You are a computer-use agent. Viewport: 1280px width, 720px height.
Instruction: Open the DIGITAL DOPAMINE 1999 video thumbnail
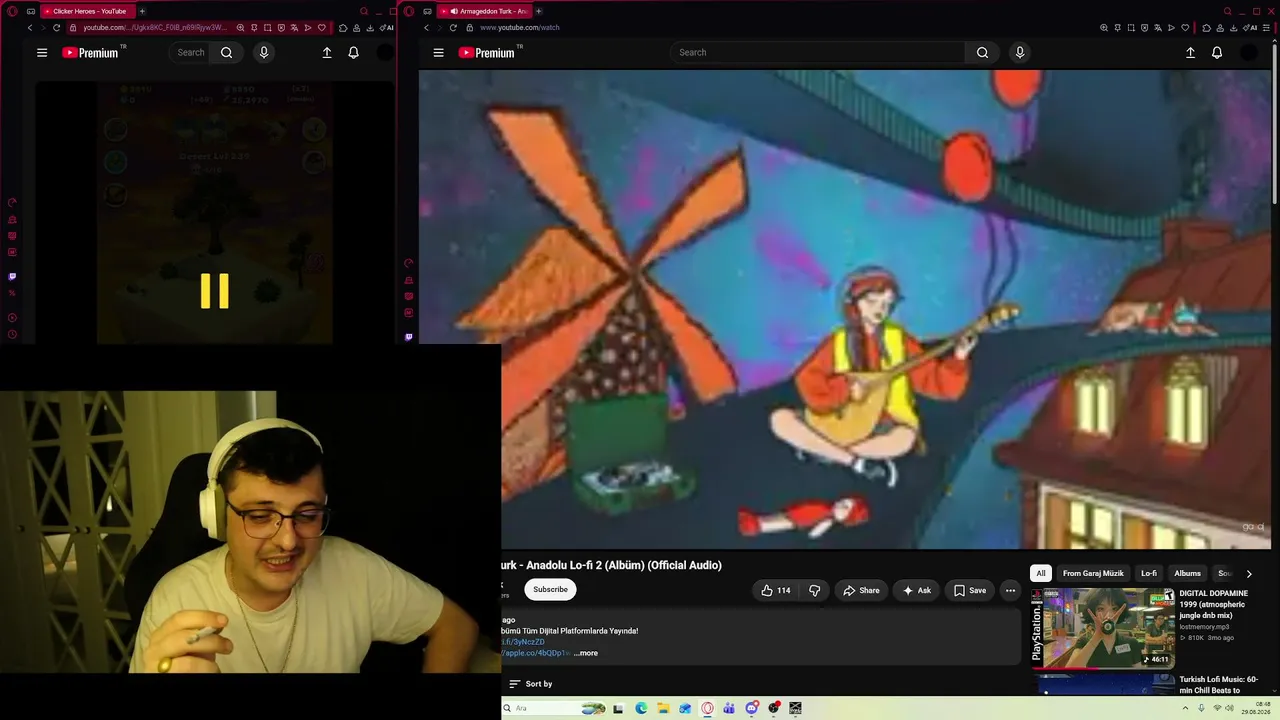[x=1103, y=628]
